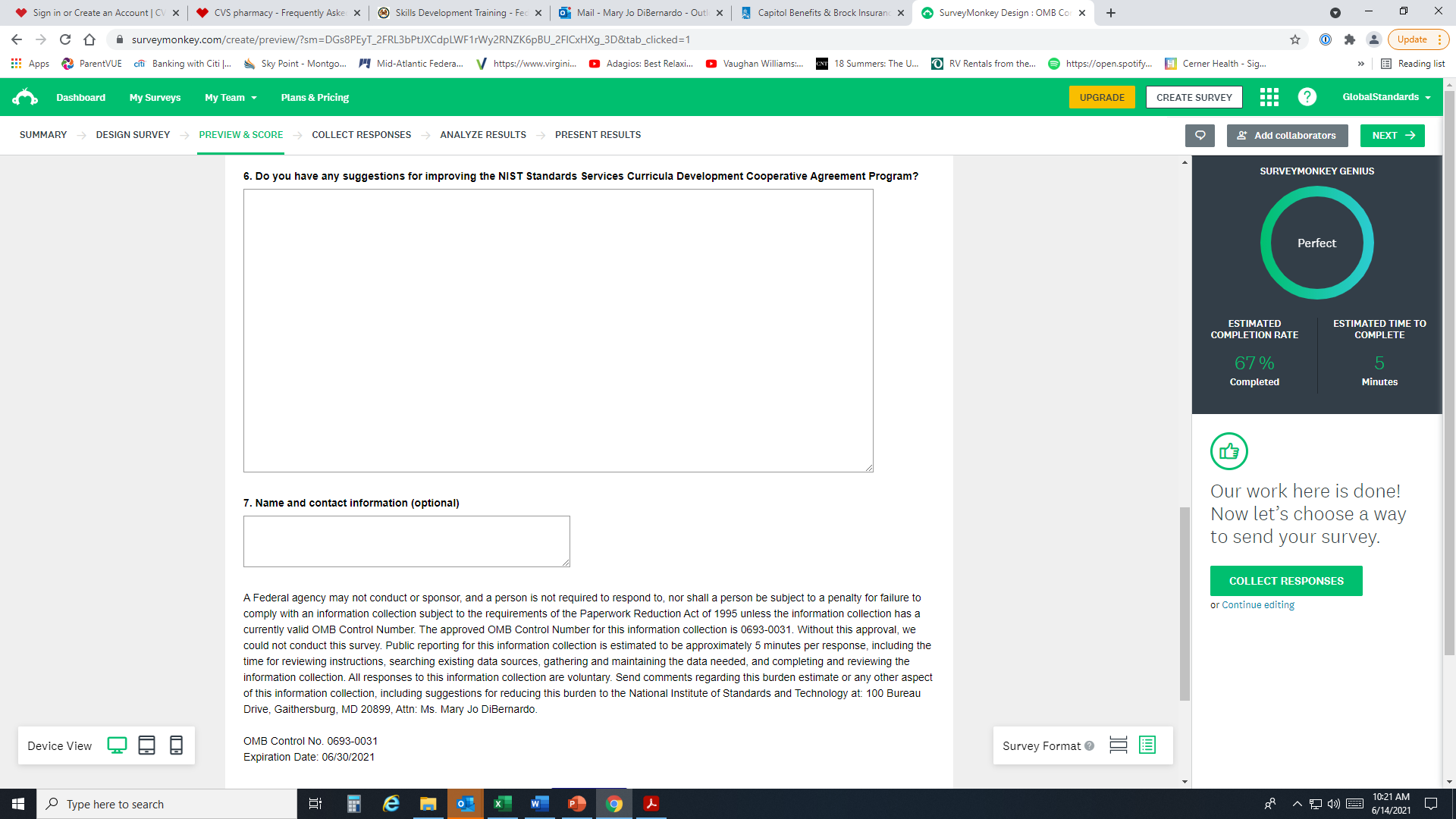This screenshot has height=819, width=1456.
Task: Click the Continue editing link
Action: tap(1257, 605)
